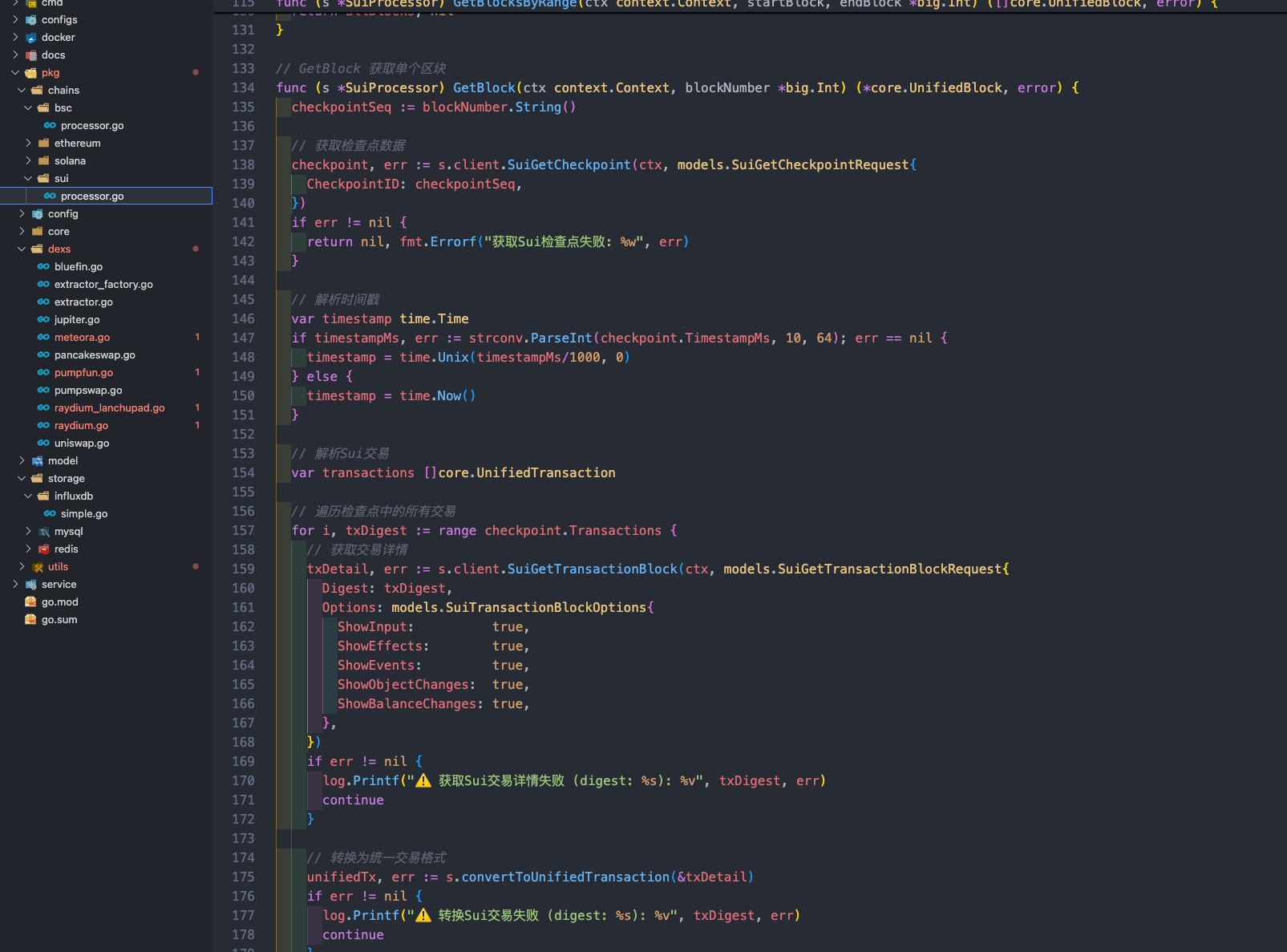Click the Go icon next to jupiter.go
This screenshot has width=1287, height=952.
click(43, 319)
